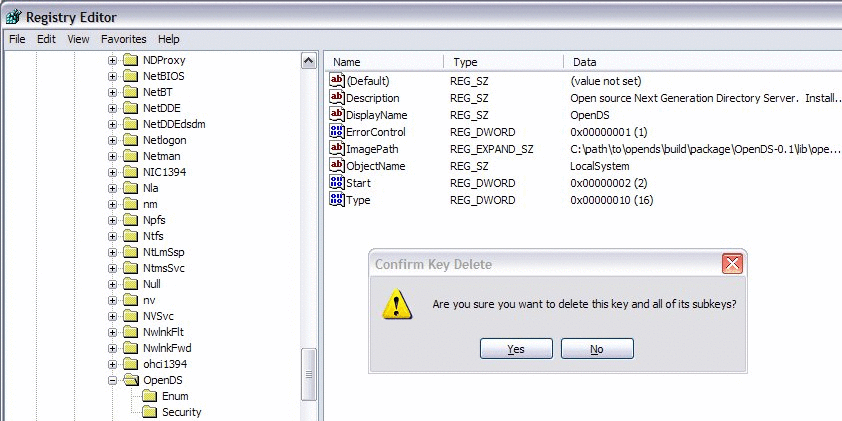Image resolution: width=842 pixels, height=421 pixels.
Task: Select the open OpenDS folder icon
Action: click(x=131, y=380)
